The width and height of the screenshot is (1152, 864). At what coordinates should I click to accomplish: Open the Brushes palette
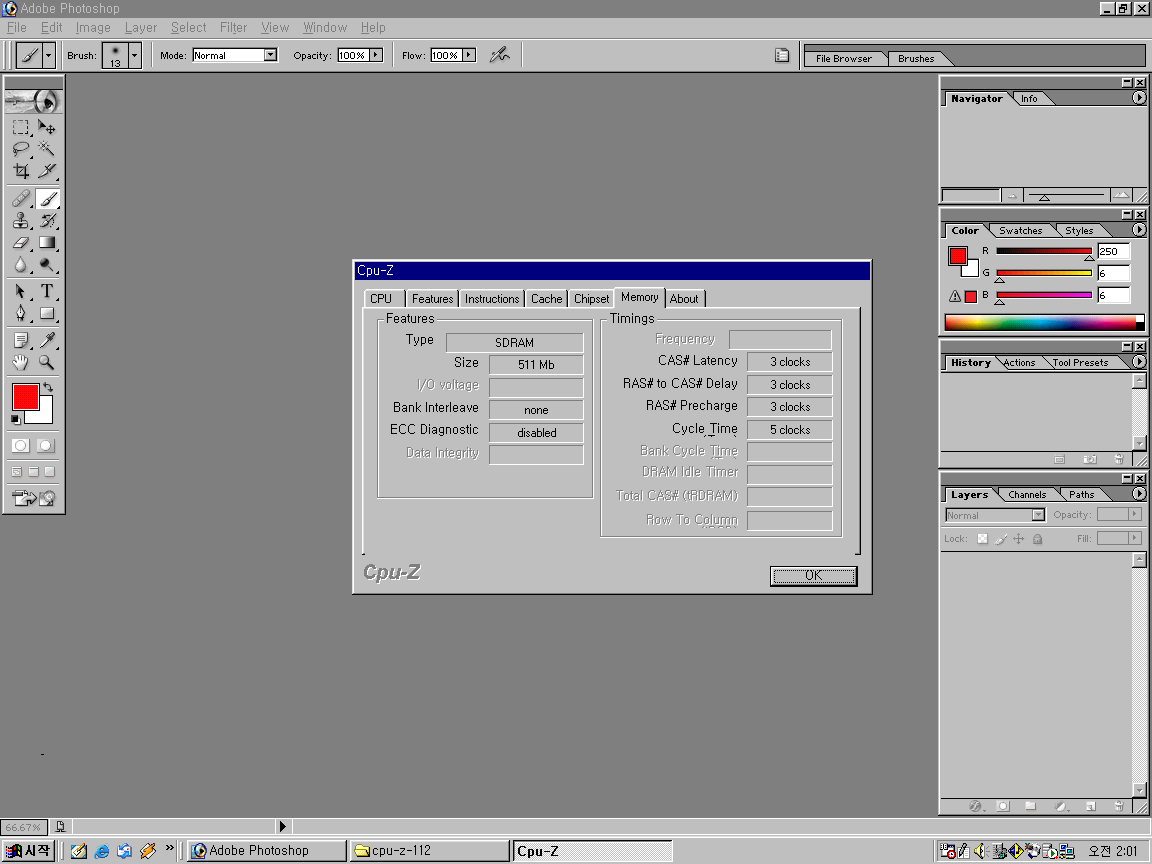point(915,59)
